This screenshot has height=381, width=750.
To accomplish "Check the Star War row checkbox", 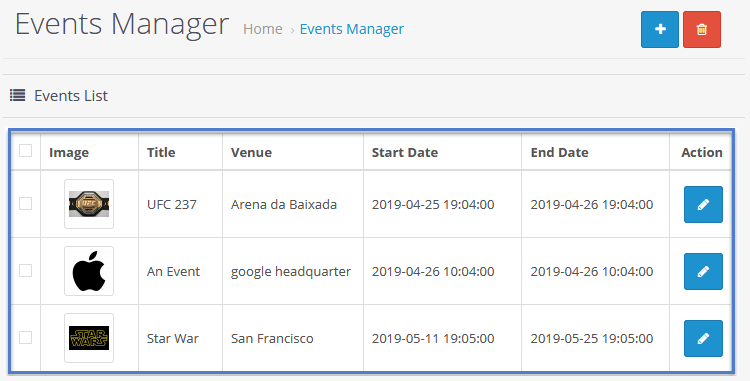I will pos(25,337).
